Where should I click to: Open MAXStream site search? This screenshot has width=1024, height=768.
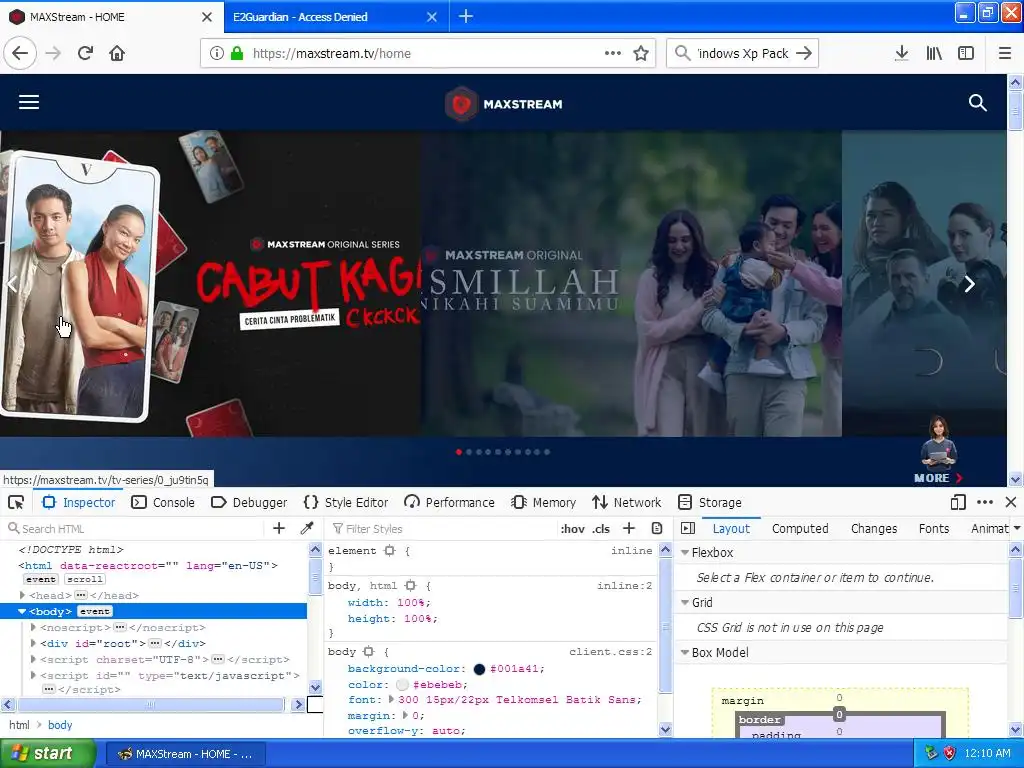(x=978, y=103)
